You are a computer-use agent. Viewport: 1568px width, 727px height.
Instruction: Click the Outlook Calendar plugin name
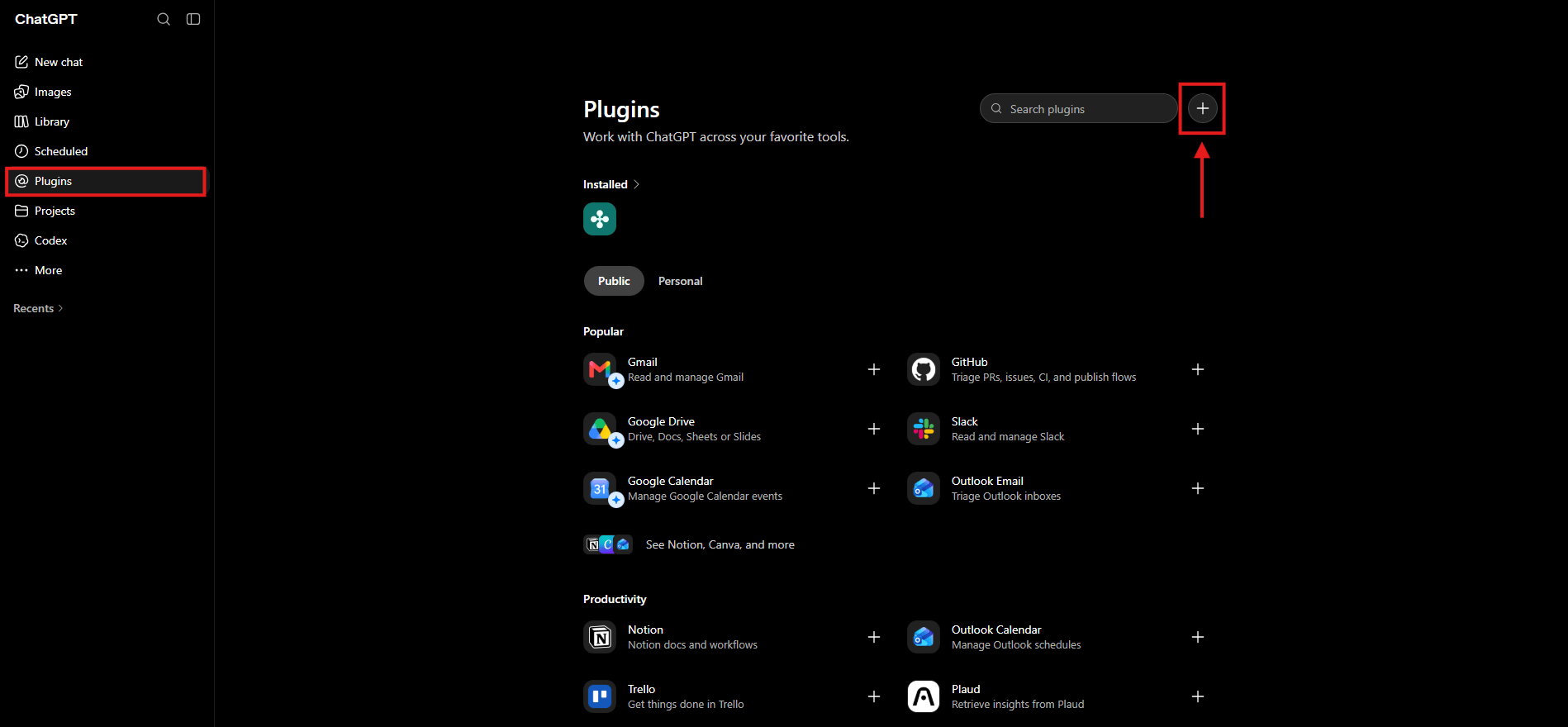pos(996,630)
